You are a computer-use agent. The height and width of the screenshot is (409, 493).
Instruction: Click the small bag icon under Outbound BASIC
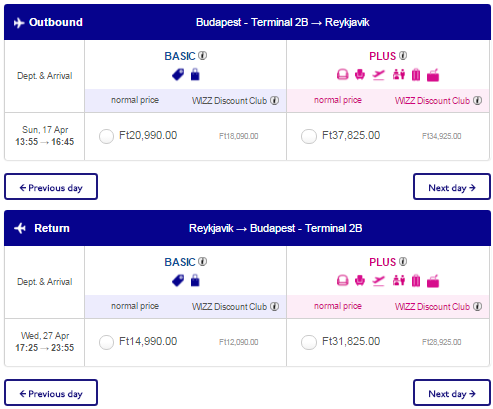pos(195,75)
